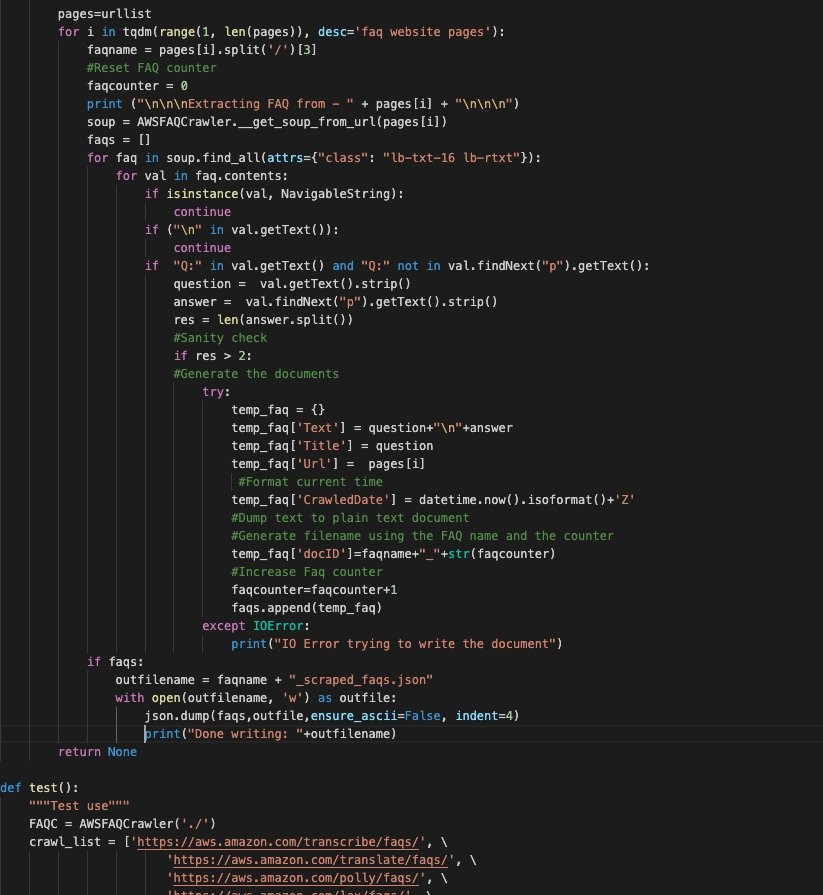Screen dimensions: 823x895
Task: Click the "#Sanity check" comment
Action: click(220, 338)
